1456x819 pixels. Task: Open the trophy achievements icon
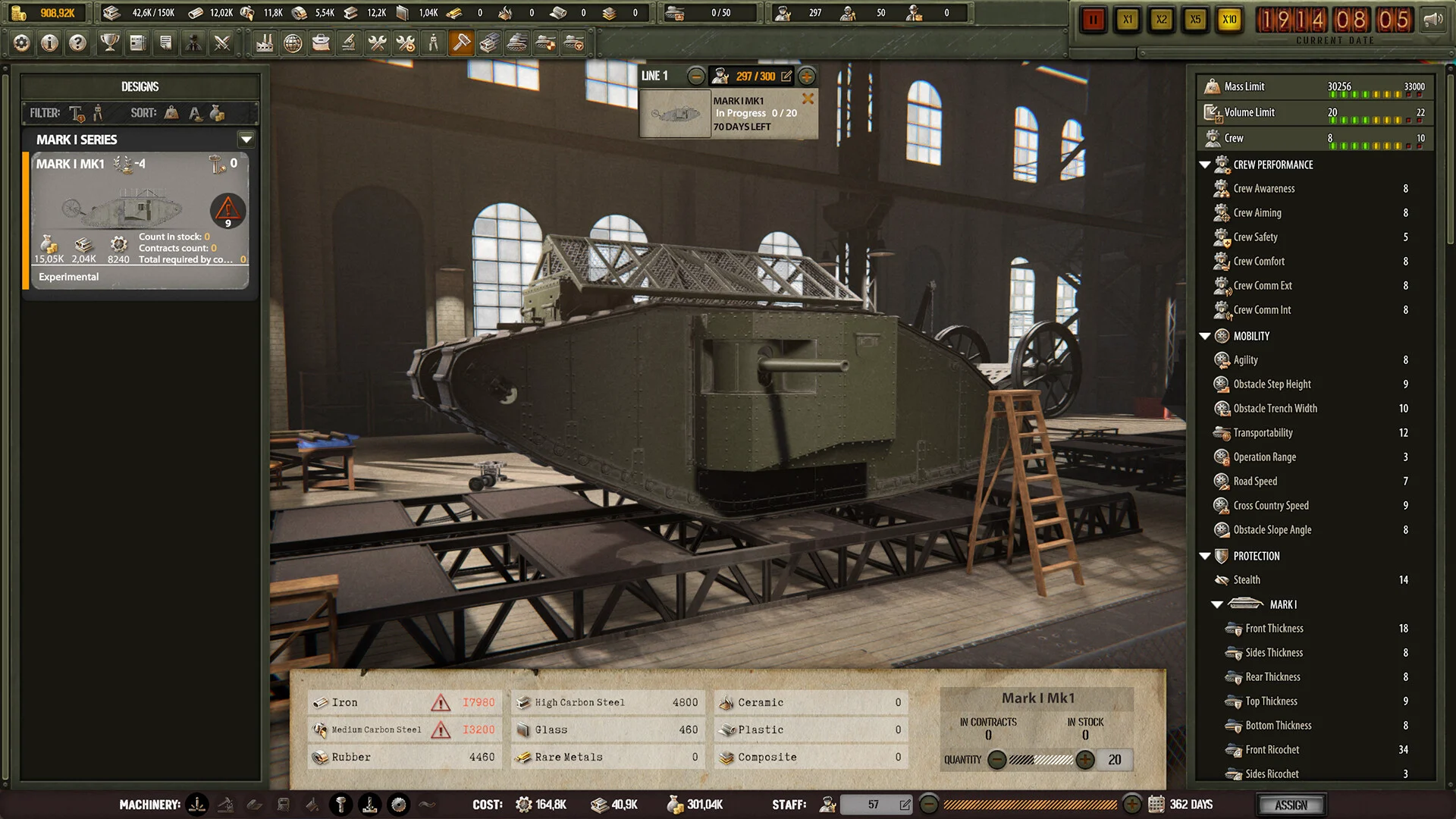coord(108,43)
